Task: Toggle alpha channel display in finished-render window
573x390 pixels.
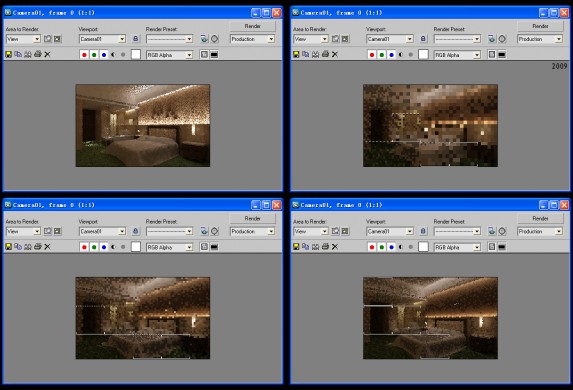Action: pos(113,54)
